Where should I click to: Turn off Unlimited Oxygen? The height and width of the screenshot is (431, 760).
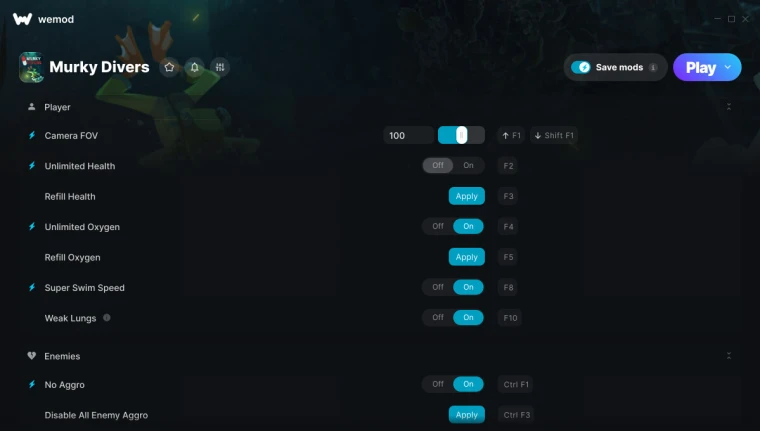click(x=438, y=226)
